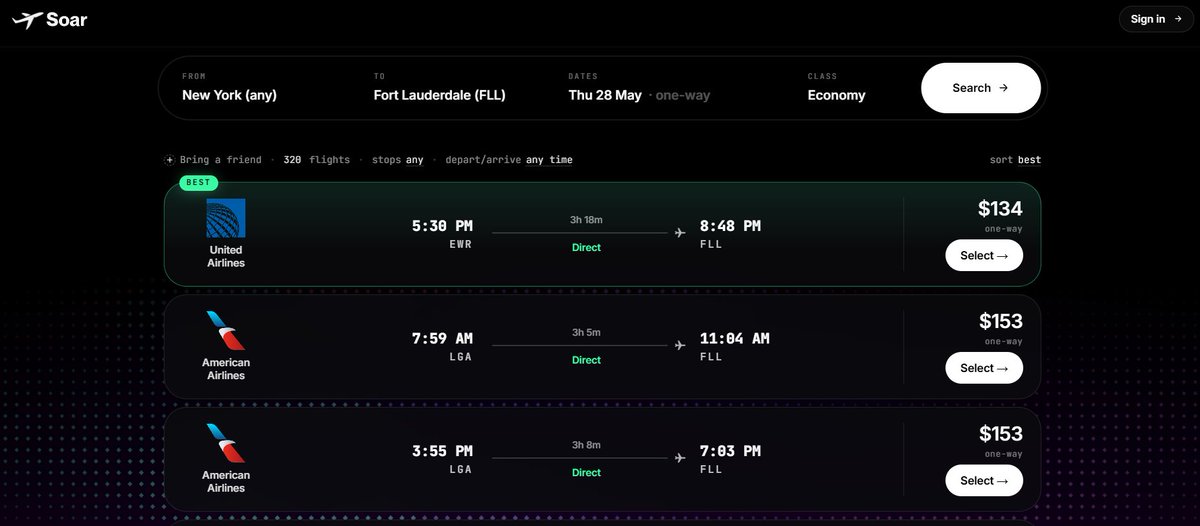1200x526 pixels.
Task: Click the plane icon on the 5:30 PM flight
Action: (680, 233)
